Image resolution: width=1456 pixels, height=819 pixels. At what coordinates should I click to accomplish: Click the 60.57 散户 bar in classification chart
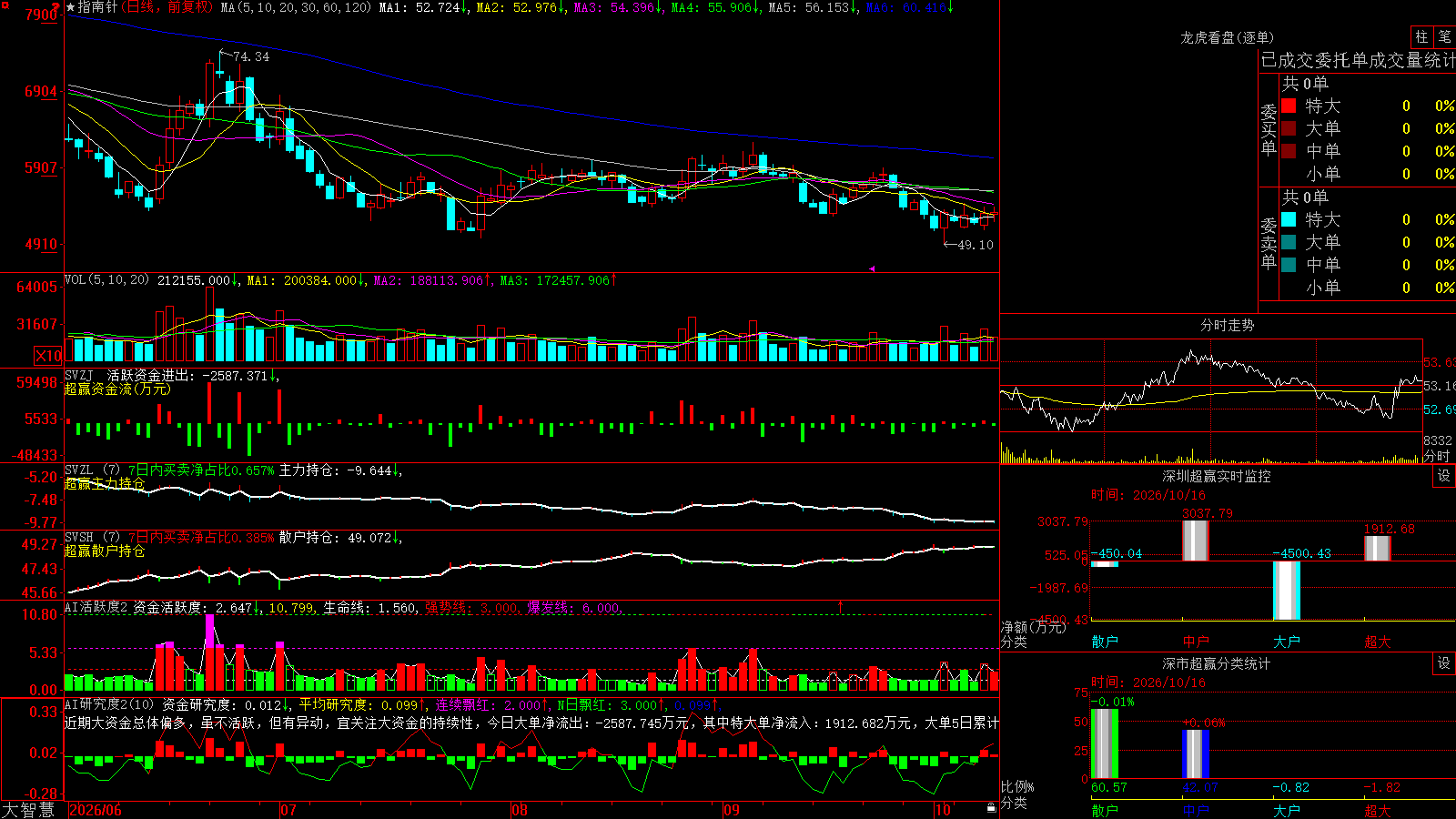[1105, 743]
